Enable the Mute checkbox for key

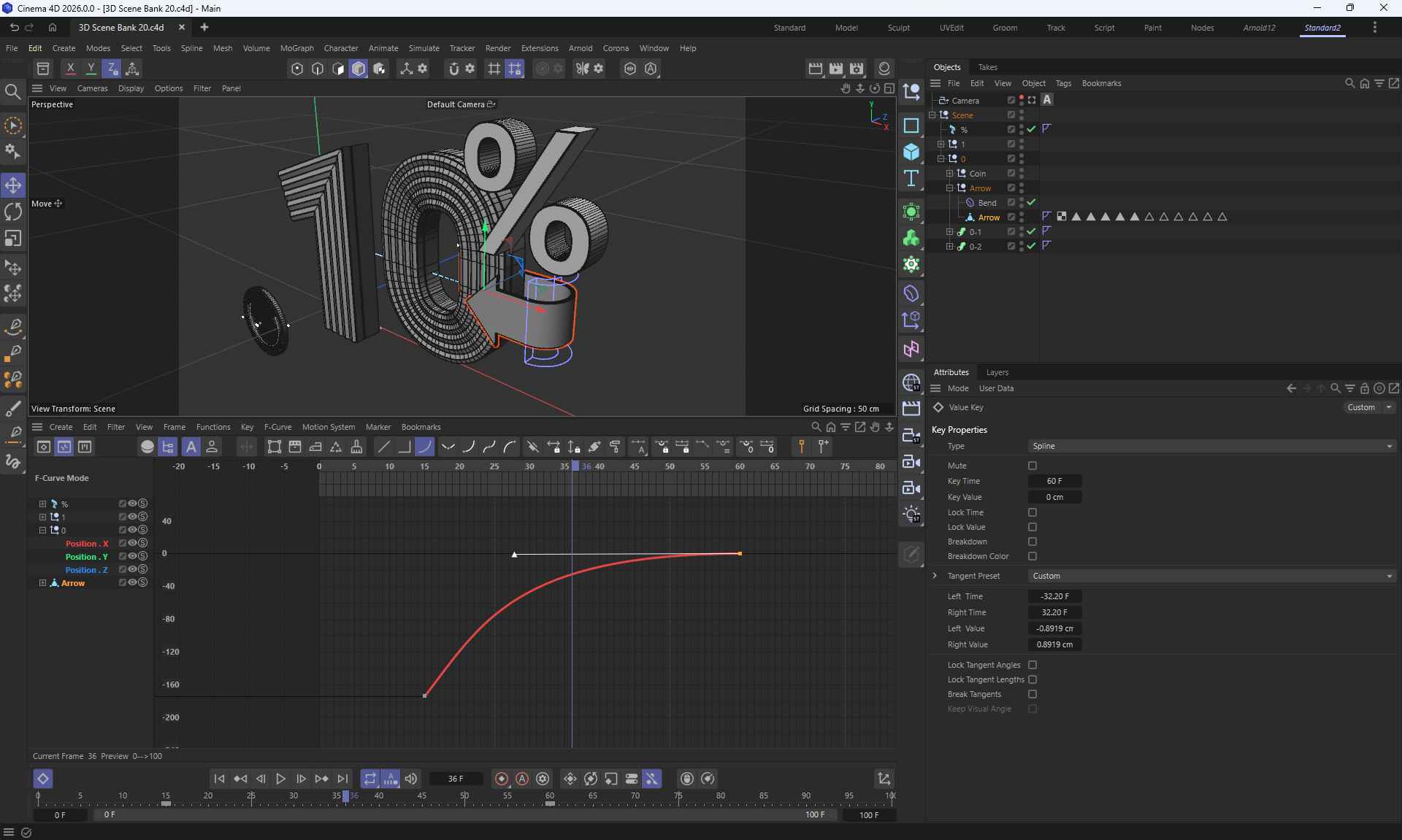click(1033, 466)
